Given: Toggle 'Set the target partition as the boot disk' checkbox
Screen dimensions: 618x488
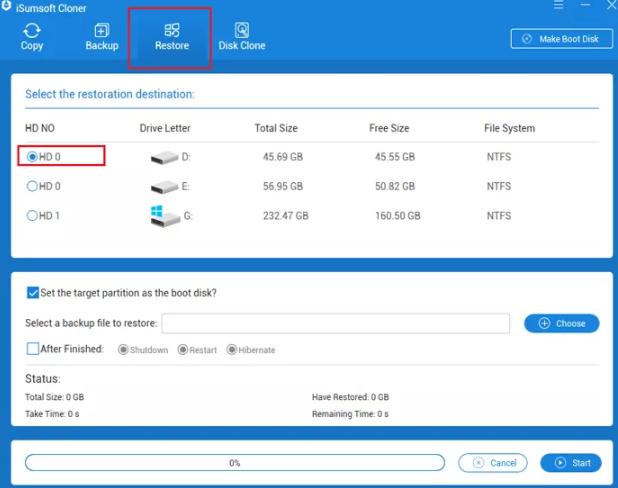Looking at the screenshot, I should 33,293.
